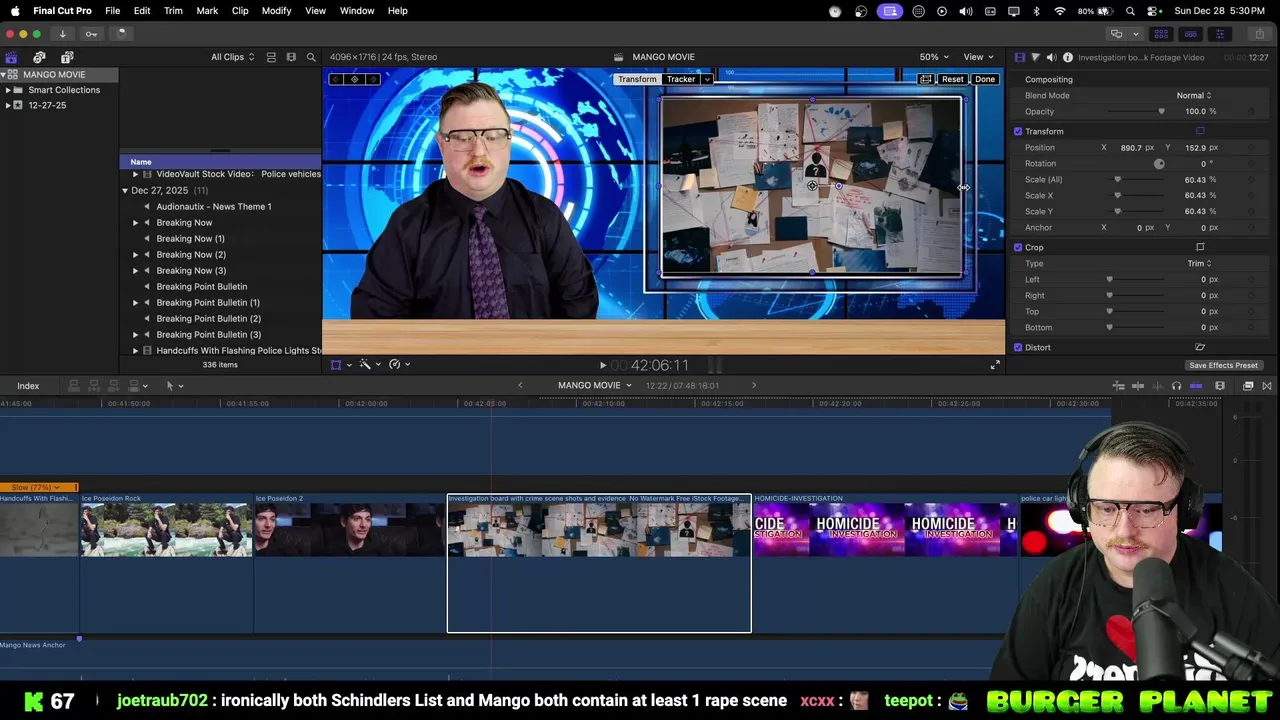
Task: Open the MANGO MOVIE timeline title dropdown
Action: 595,385
